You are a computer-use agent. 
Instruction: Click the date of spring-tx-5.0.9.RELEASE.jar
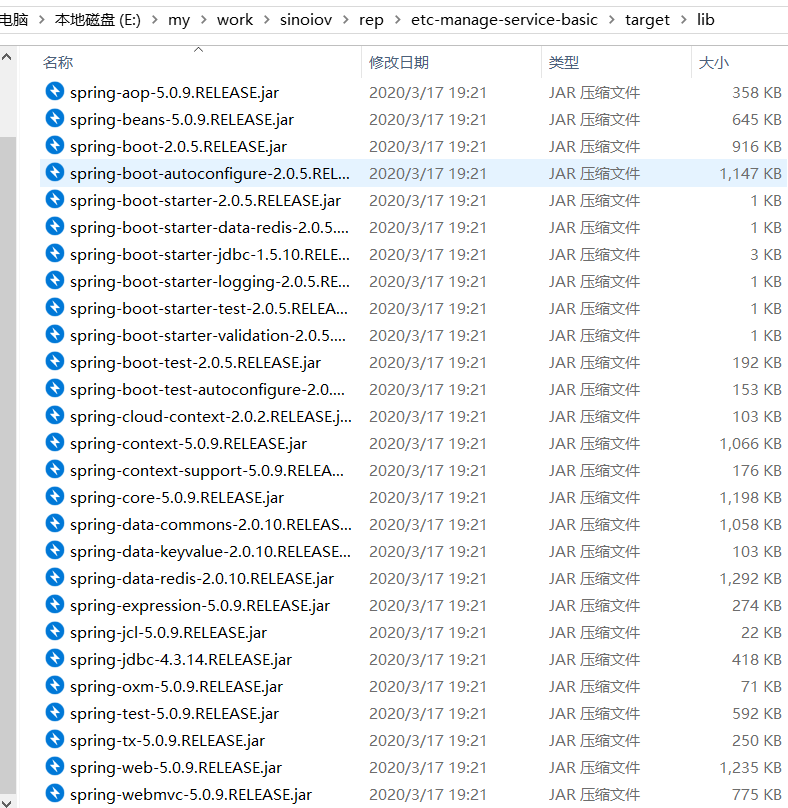tap(428, 740)
